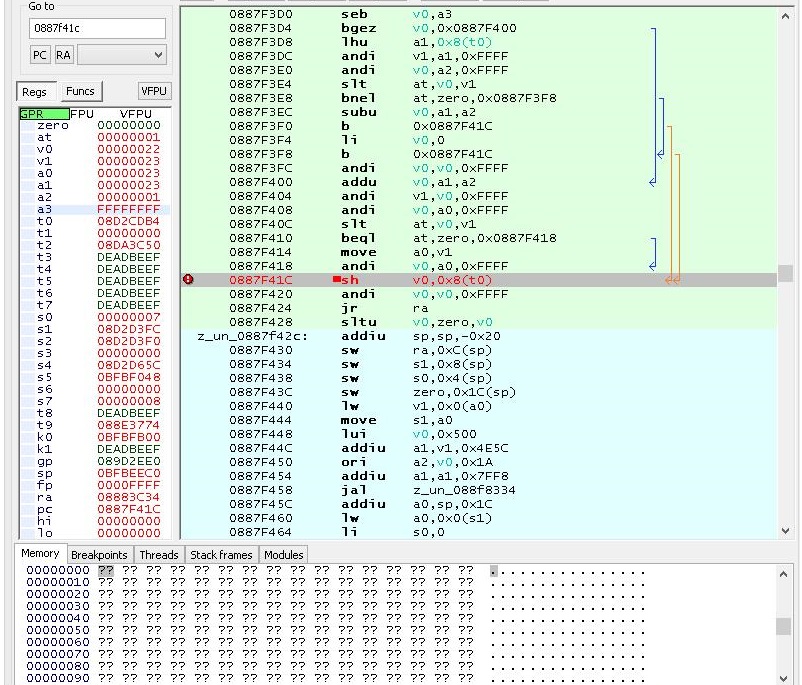Click the red square before the sh instruction
The image size is (802, 685).
tap(336, 280)
